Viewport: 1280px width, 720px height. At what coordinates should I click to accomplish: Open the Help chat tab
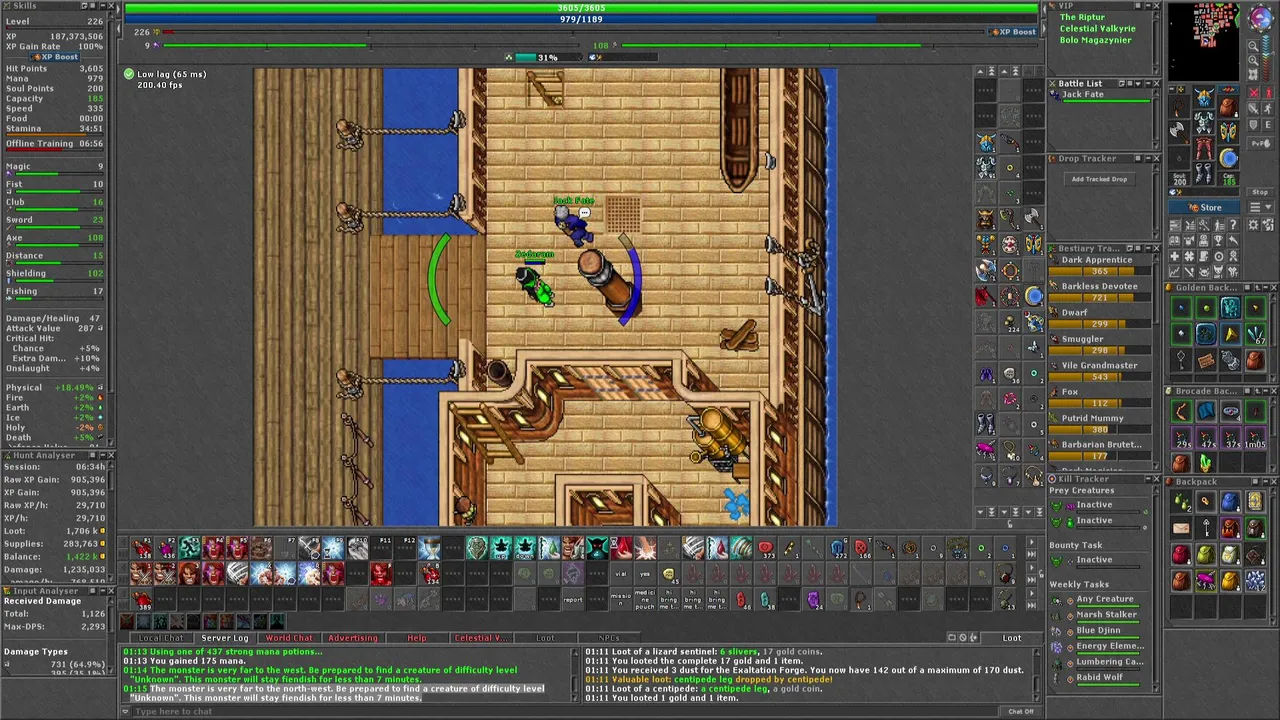[x=417, y=638]
